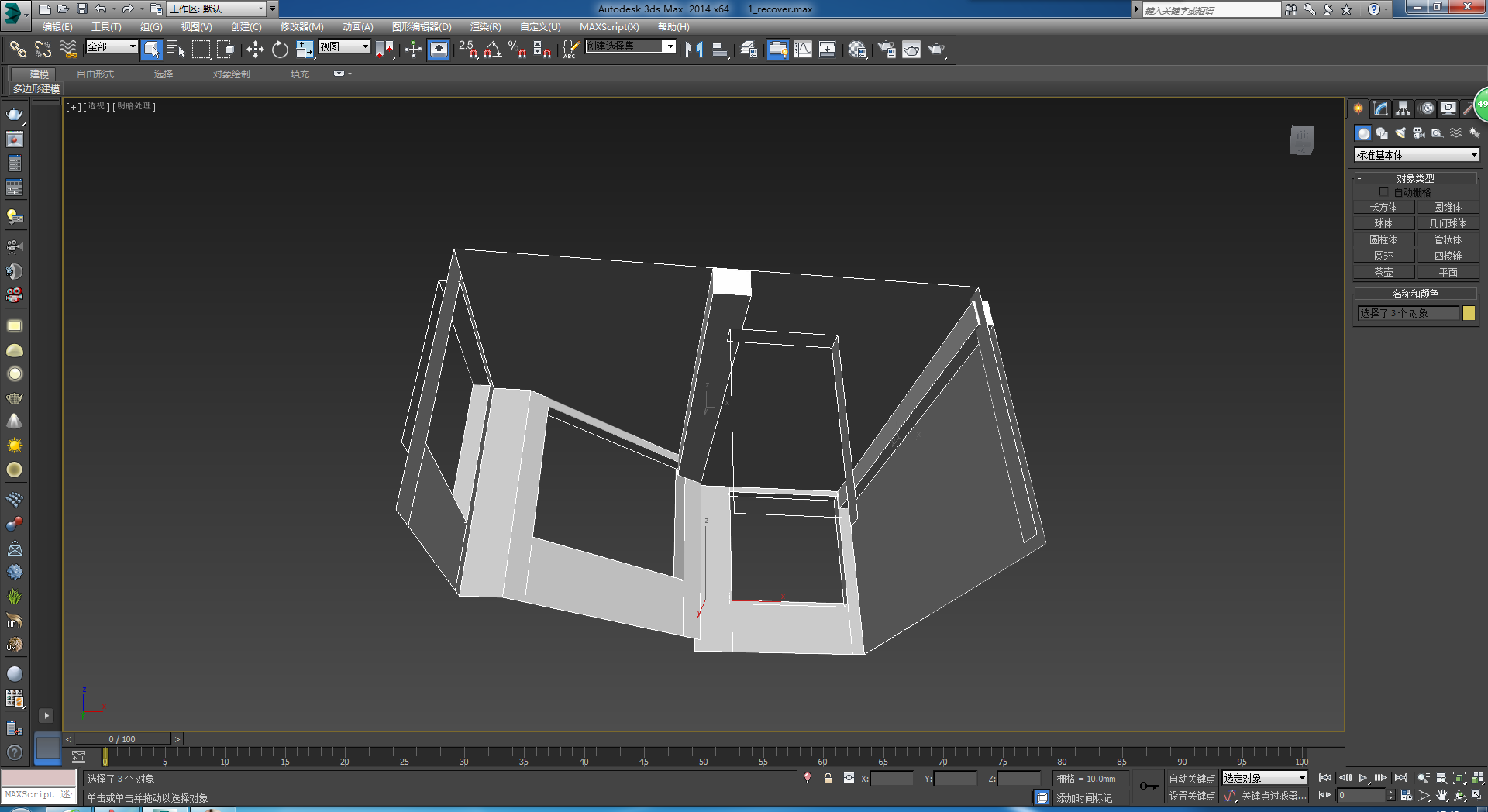Click the Play Animation button
The image size is (1488, 812).
pos(1362,778)
